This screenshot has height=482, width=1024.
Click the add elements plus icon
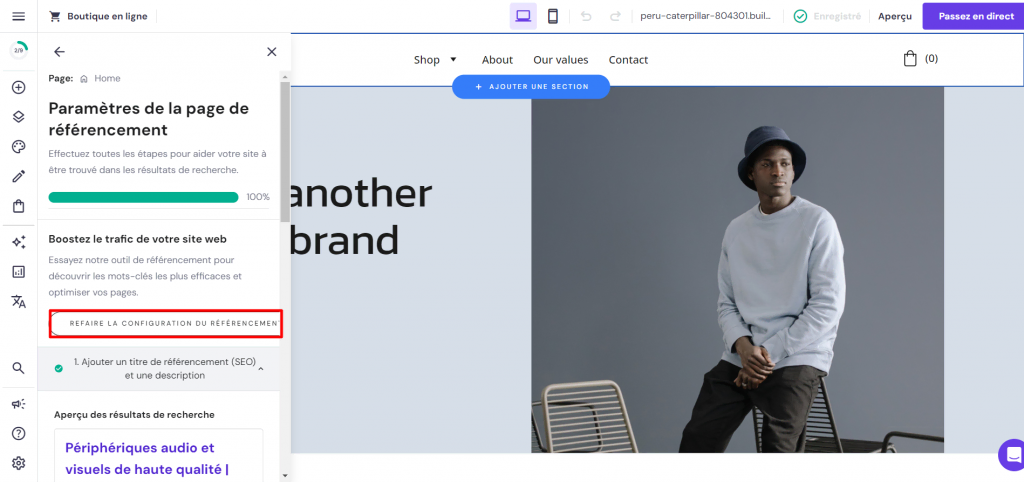pyautogui.click(x=18, y=88)
